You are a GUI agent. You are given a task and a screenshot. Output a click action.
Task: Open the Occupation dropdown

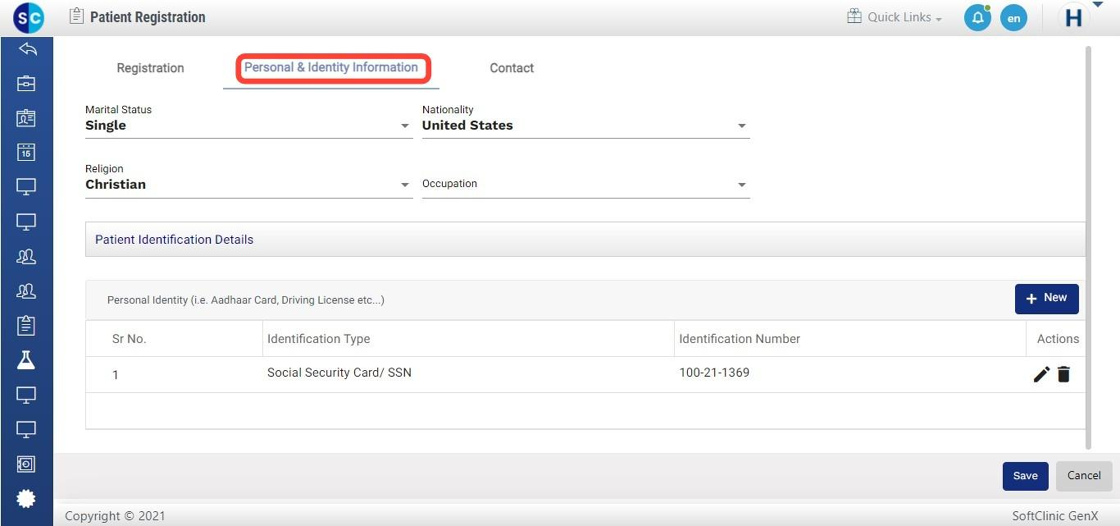(x=586, y=184)
